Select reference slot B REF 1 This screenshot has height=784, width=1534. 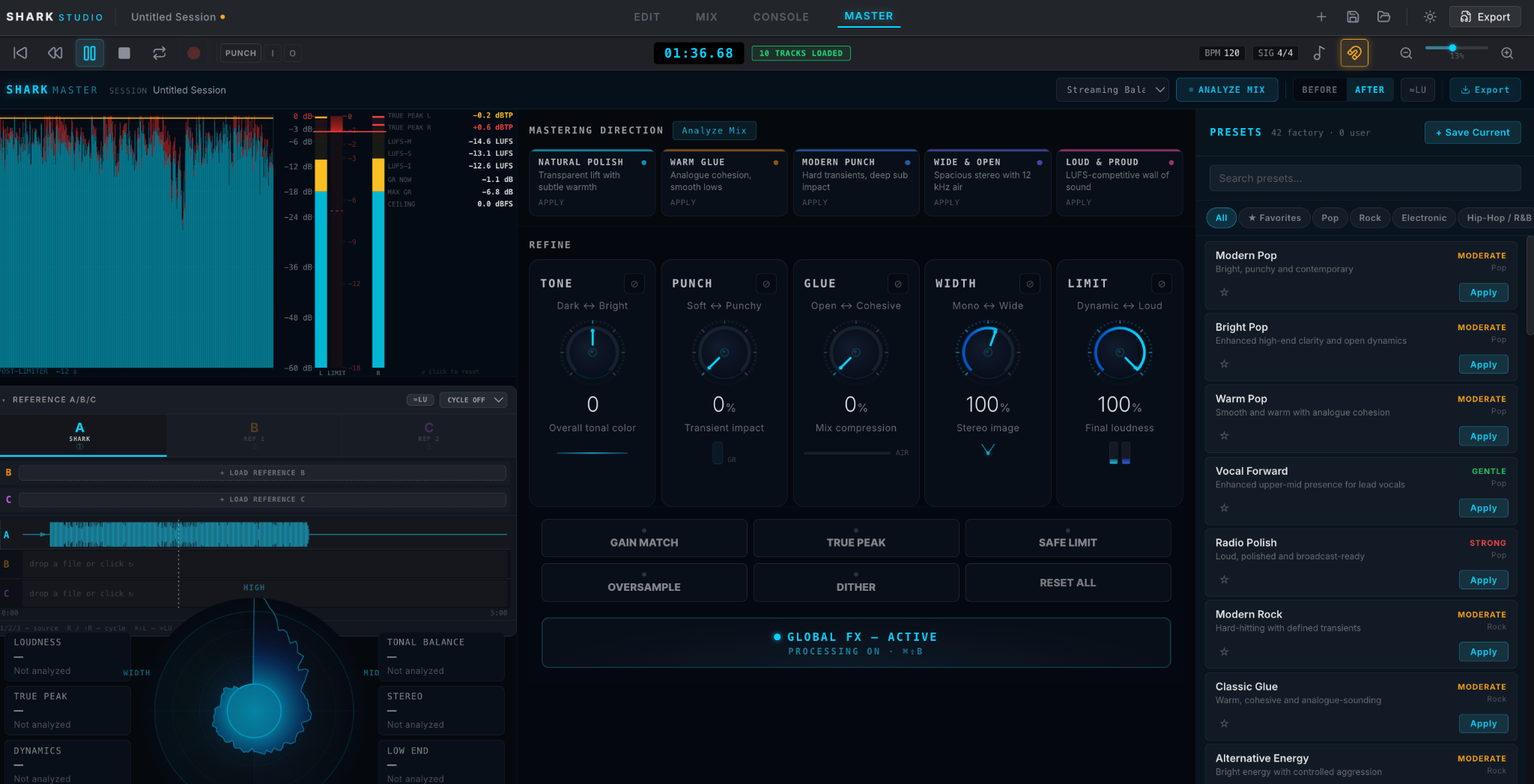(x=254, y=434)
